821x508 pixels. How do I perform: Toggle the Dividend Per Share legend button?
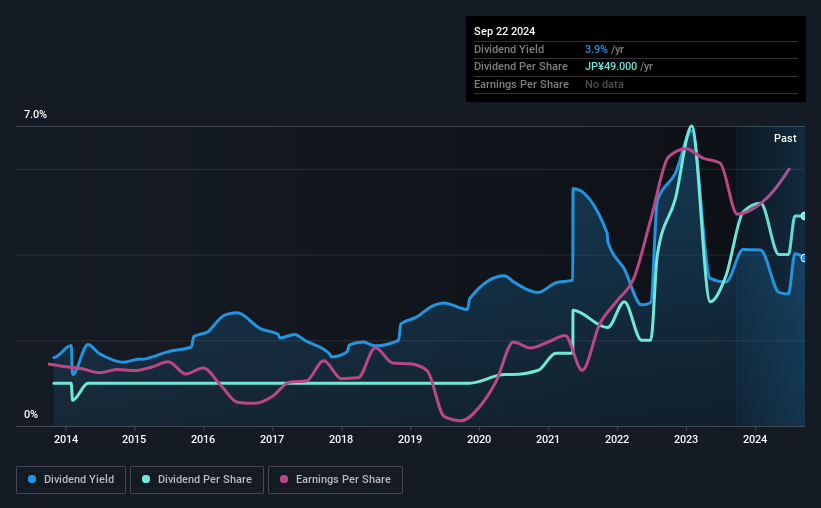coord(197,479)
